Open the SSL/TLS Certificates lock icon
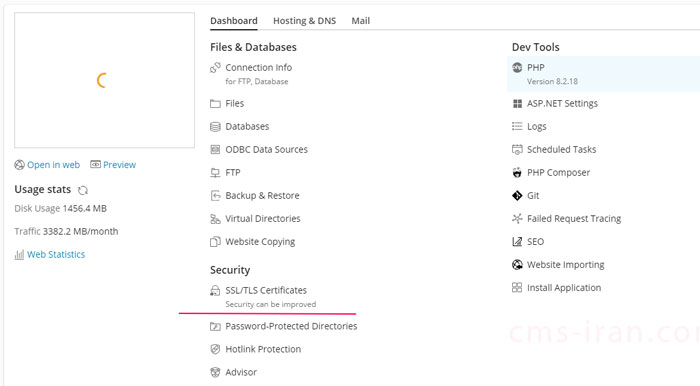Viewport: 700px width, 386px height. (x=215, y=291)
